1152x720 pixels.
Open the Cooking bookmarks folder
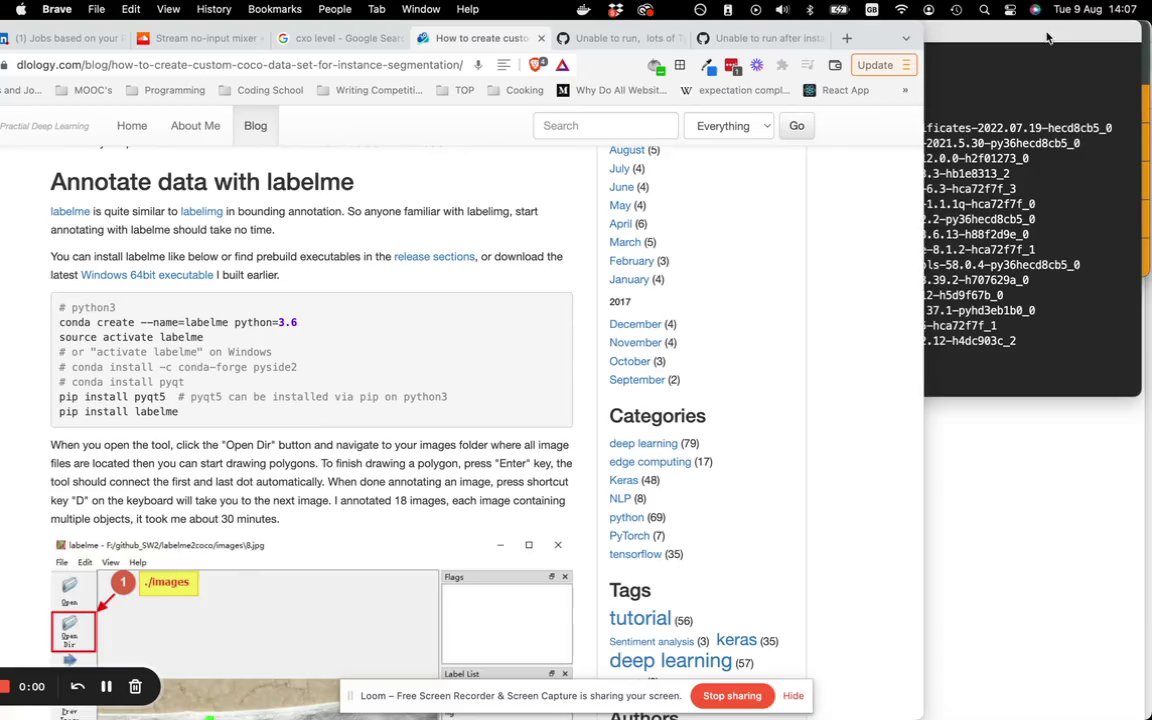pyautogui.click(x=516, y=90)
